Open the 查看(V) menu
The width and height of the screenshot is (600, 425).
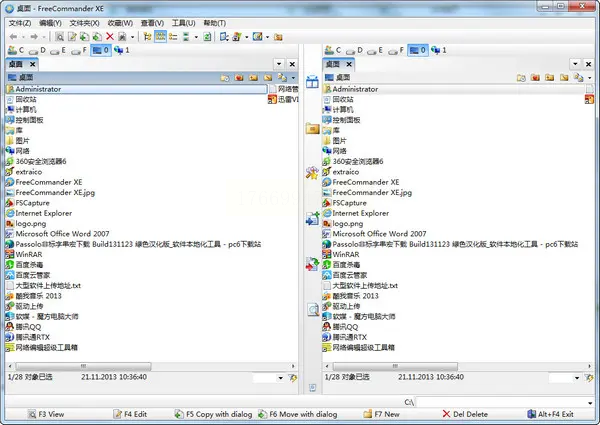152,23
